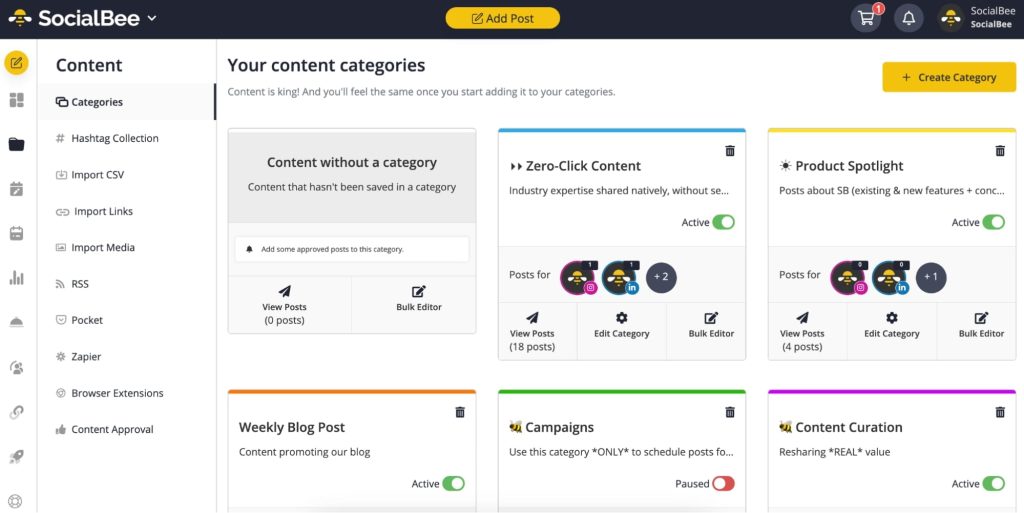Viewport: 1024px width, 513px height.
Task: Select Import CSV in Content menu
Action: pyautogui.click(x=97, y=175)
